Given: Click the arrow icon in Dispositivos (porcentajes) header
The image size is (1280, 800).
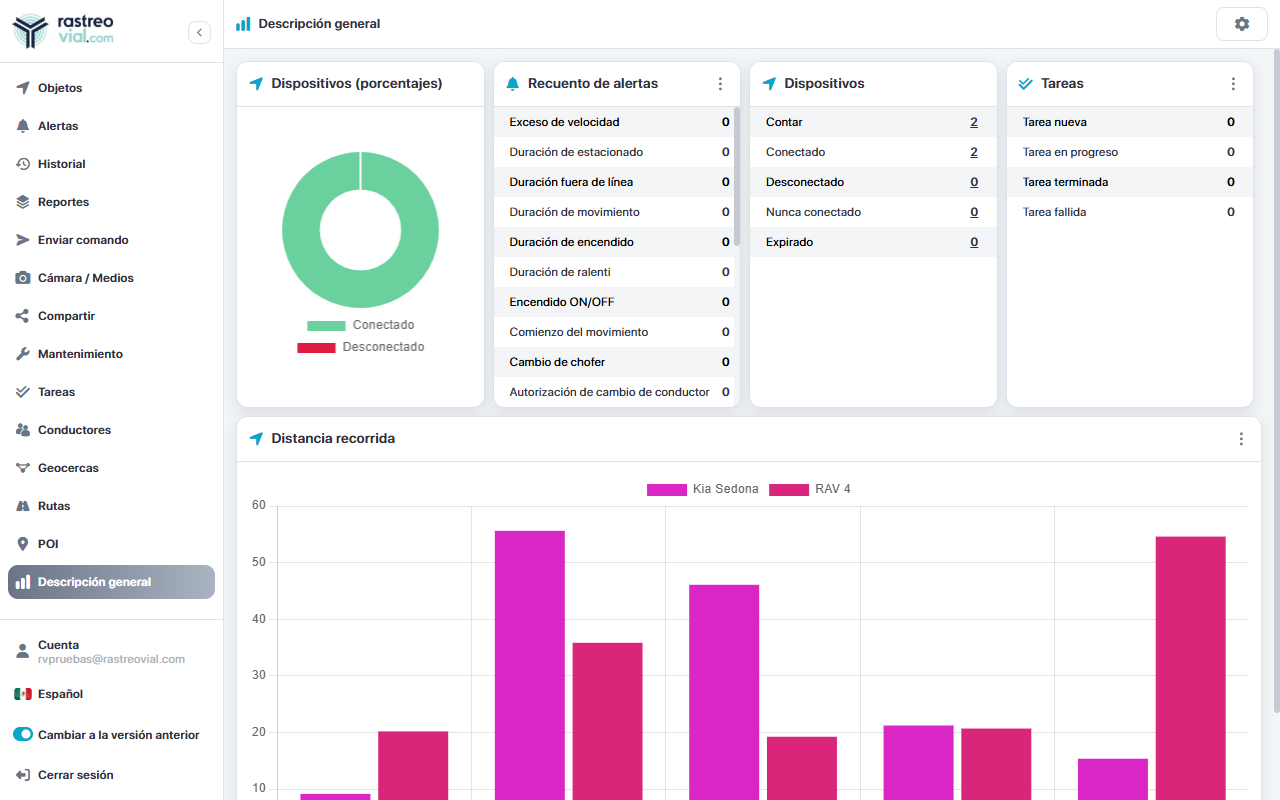Looking at the screenshot, I should click(256, 84).
